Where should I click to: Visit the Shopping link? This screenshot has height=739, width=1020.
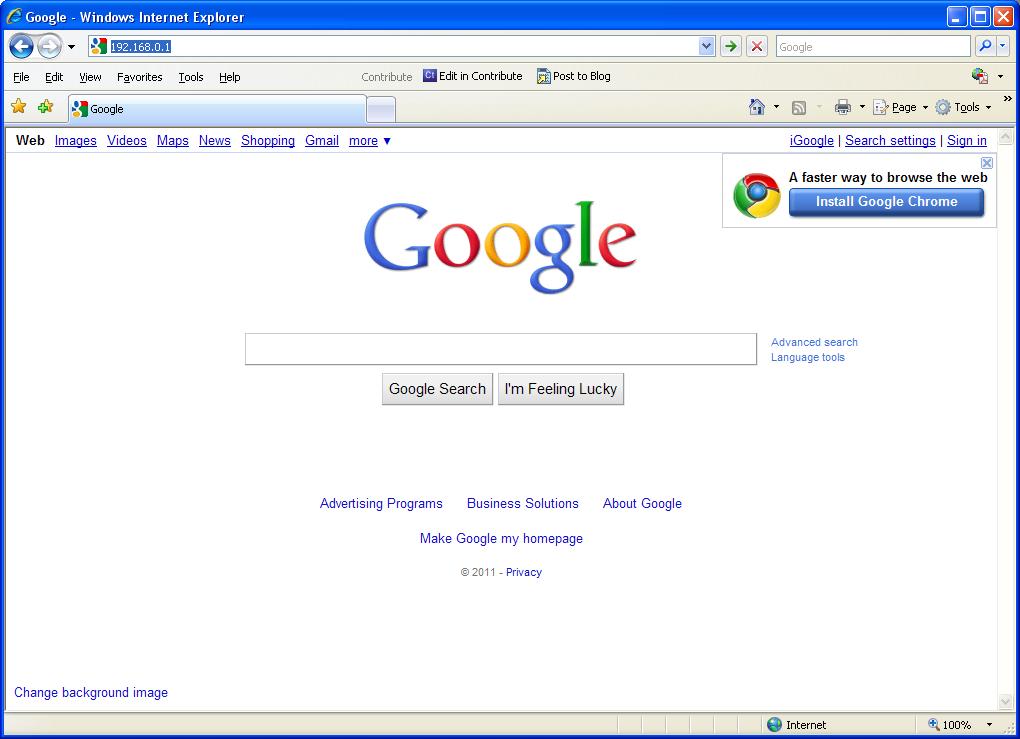tap(268, 141)
